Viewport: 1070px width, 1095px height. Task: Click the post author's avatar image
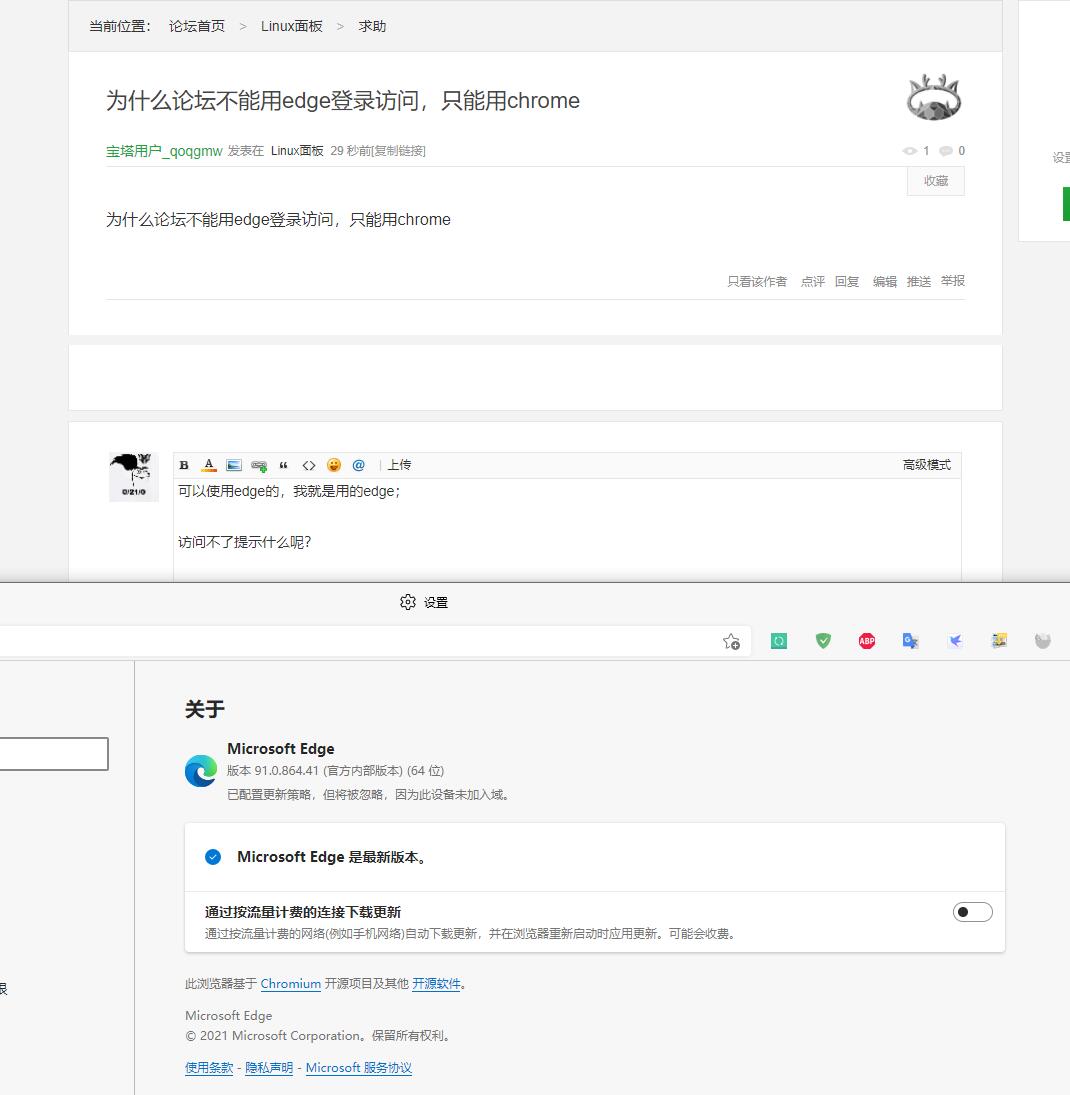pyautogui.click(x=935, y=97)
